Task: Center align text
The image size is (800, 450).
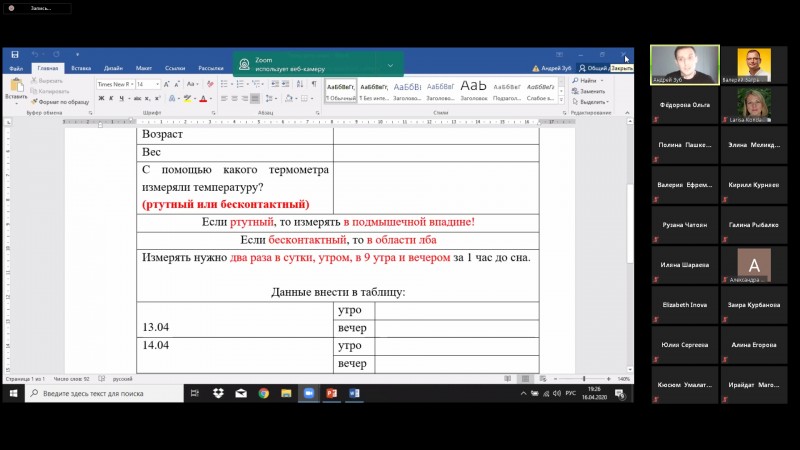Action: coord(234,98)
